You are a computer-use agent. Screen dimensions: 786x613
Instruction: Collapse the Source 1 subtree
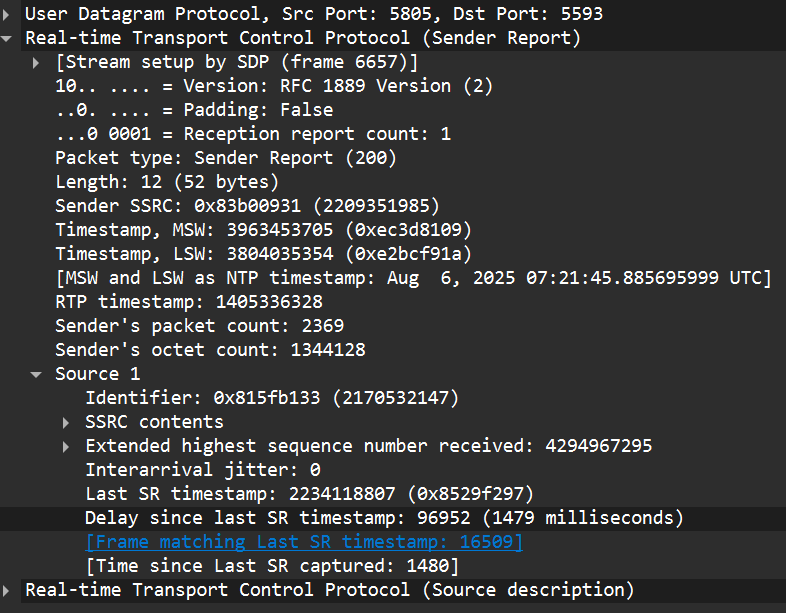pyautogui.click(x=37, y=374)
